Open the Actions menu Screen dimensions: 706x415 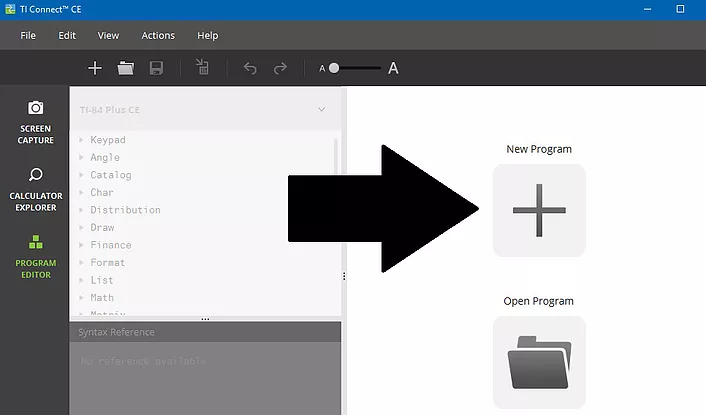pyautogui.click(x=158, y=36)
